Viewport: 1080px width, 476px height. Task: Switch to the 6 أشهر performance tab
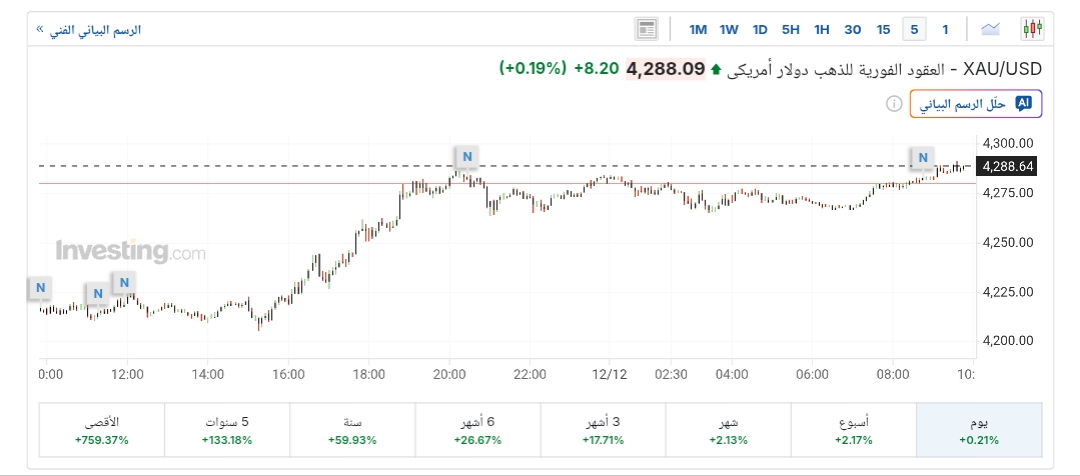pyautogui.click(x=477, y=431)
